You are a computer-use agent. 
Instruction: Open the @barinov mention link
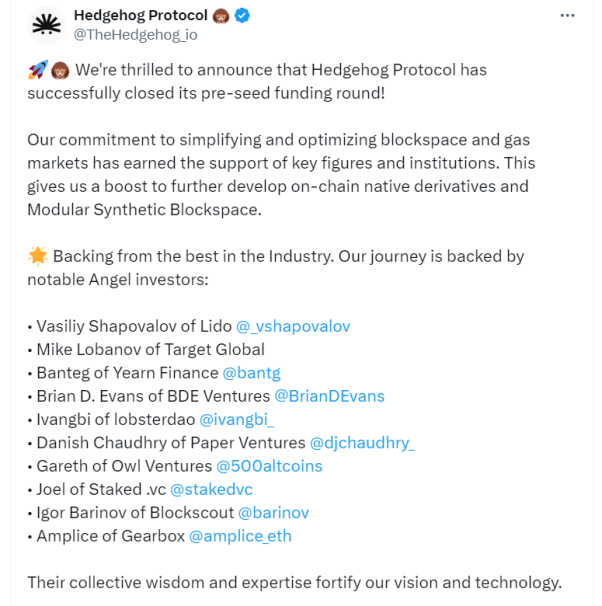(x=274, y=513)
